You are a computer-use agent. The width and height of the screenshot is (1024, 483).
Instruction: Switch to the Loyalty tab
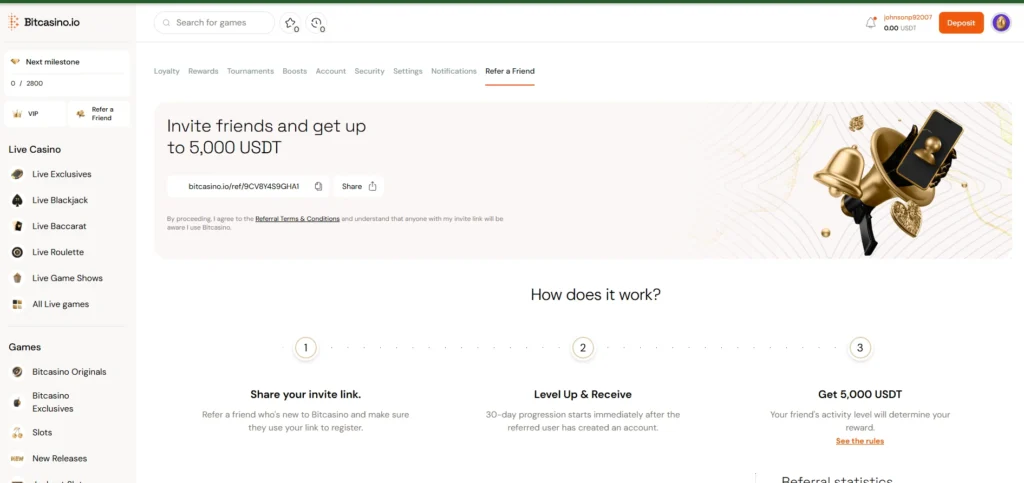click(166, 71)
